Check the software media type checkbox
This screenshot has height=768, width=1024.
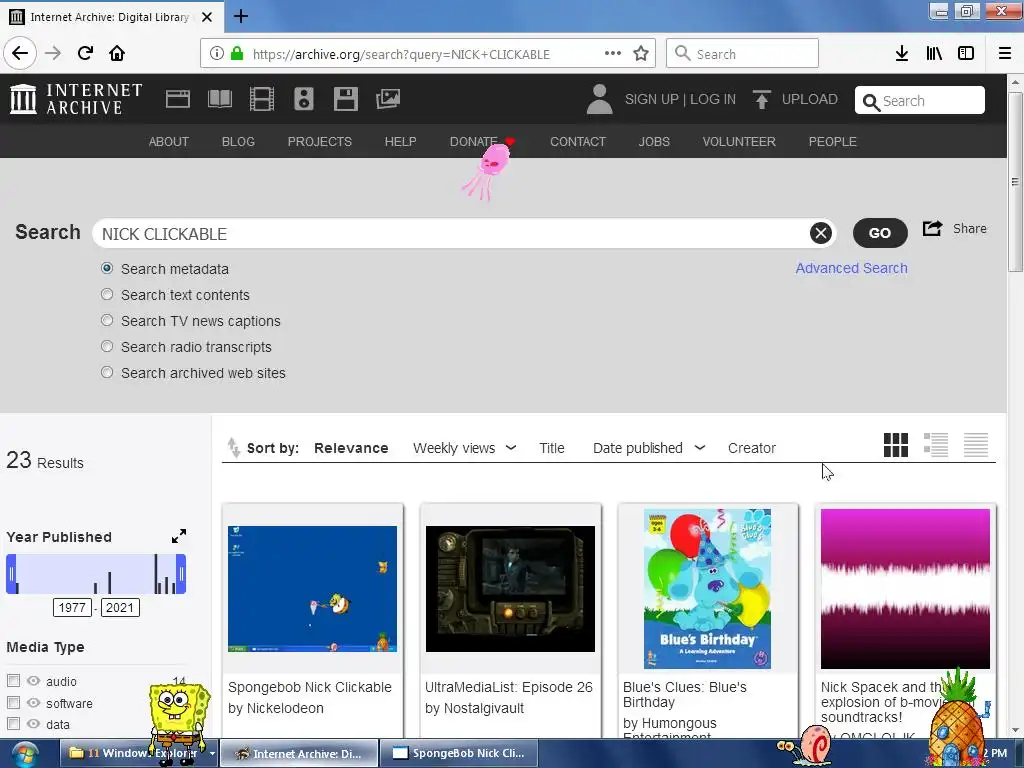13,703
